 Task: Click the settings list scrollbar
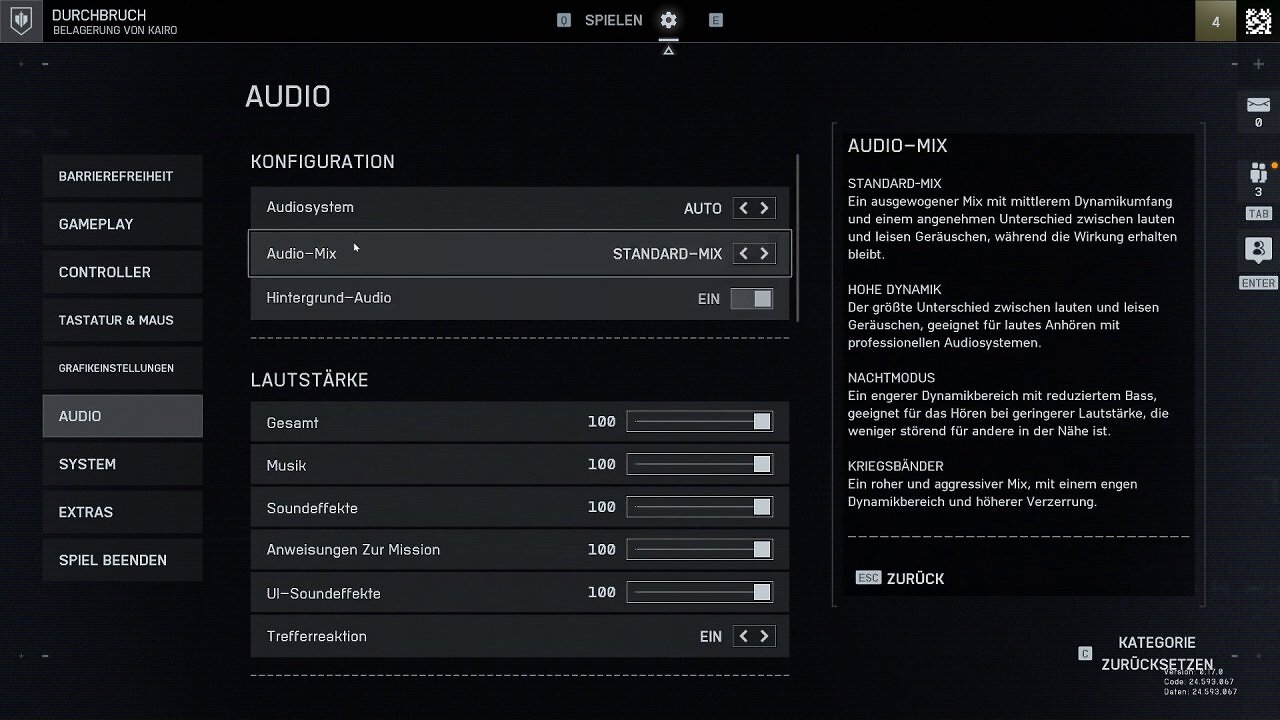[x=797, y=237]
